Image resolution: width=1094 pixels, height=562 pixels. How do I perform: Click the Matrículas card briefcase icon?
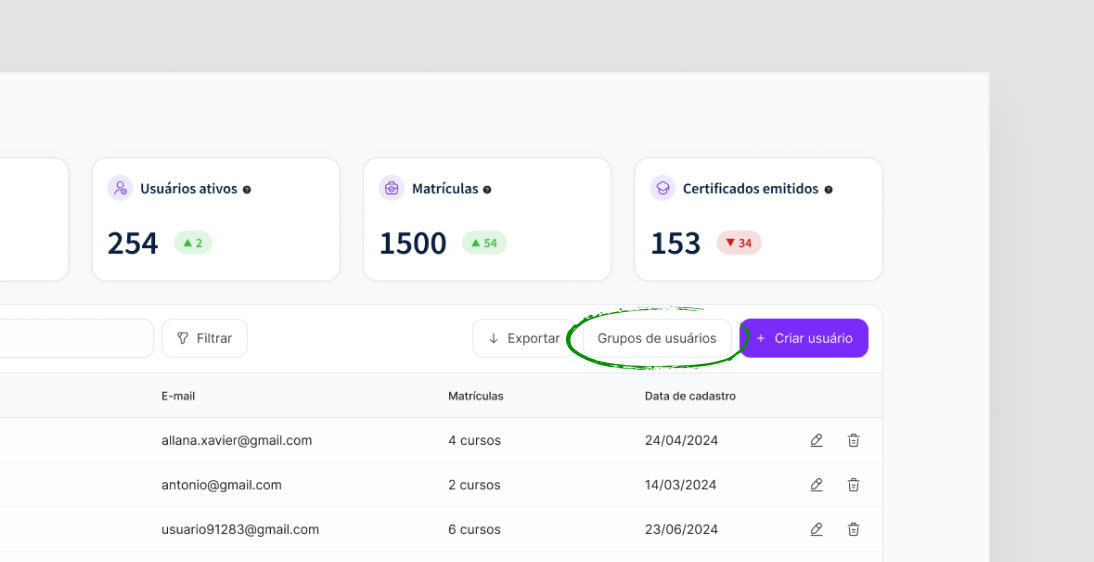(x=391, y=188)
